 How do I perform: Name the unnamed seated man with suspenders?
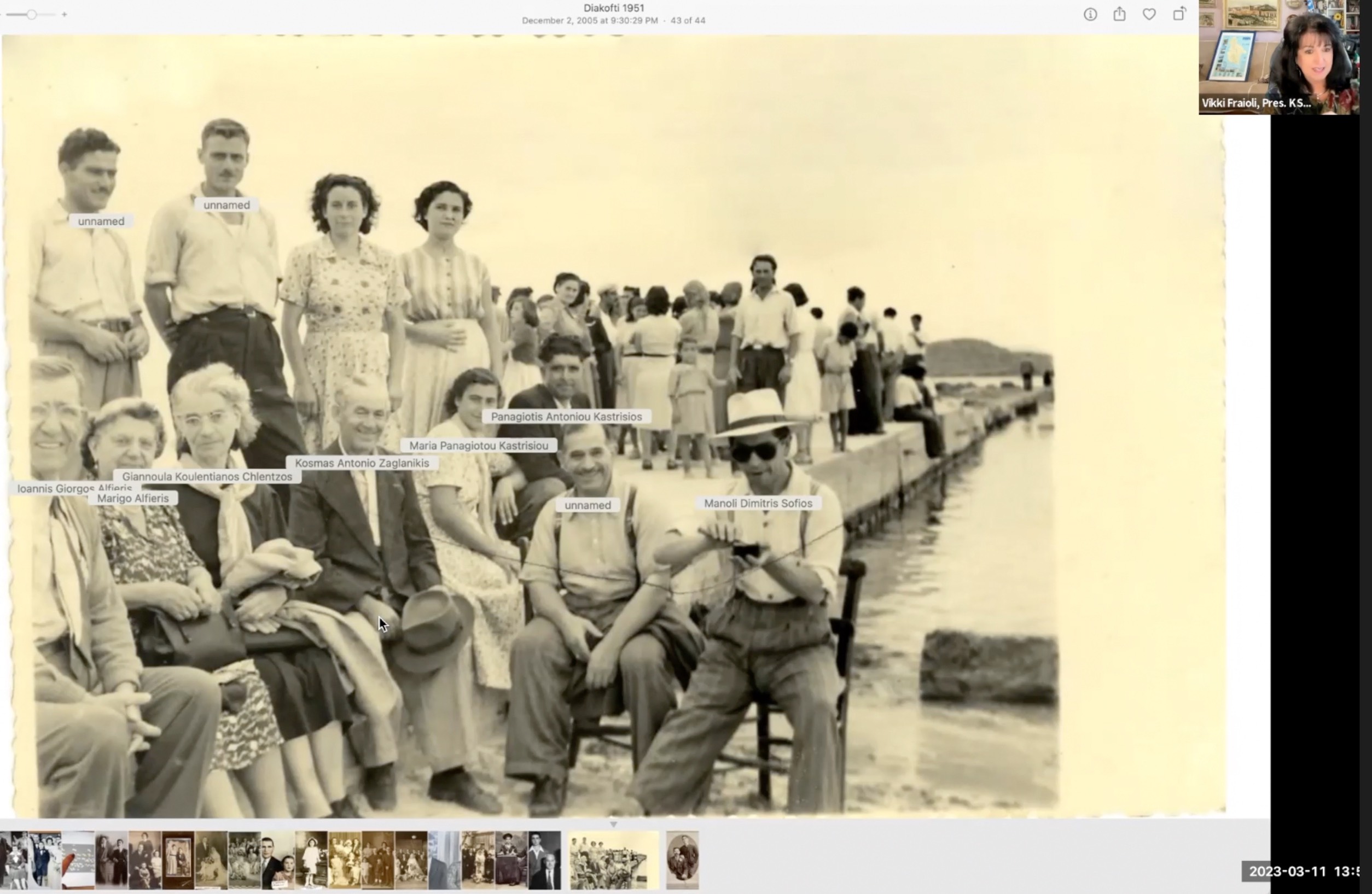(x=588, y=505)
